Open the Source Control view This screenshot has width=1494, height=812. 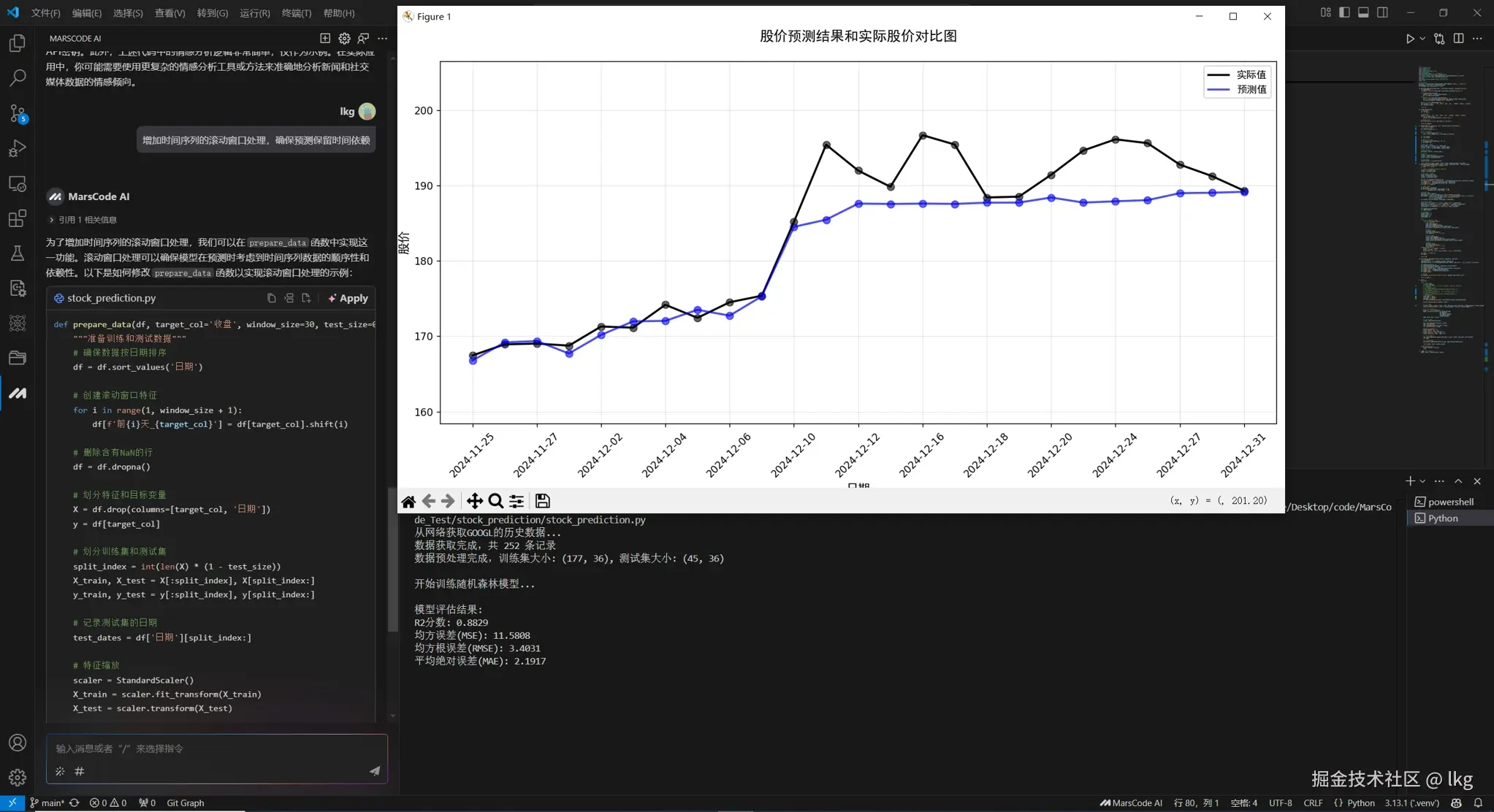coord(18,113)
